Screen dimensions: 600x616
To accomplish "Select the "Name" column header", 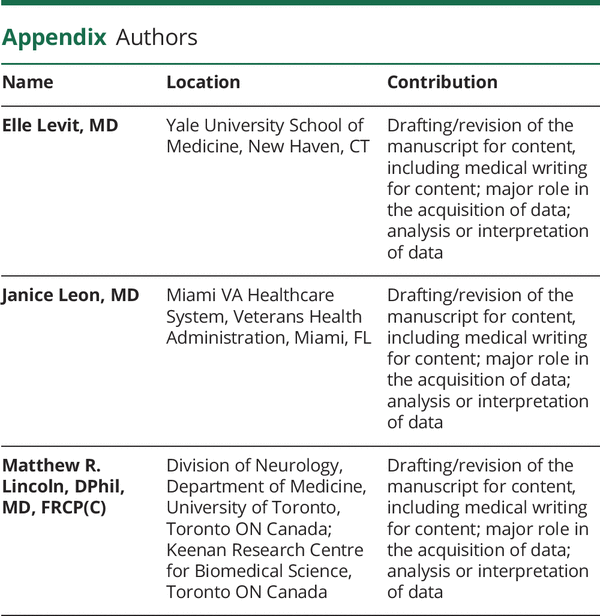I will tap(28, 82).
